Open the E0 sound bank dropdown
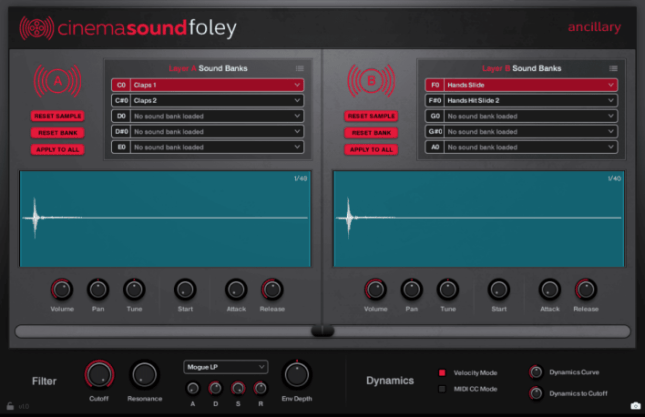This screenshot has height=417, width=645. [x=217, y=147]
